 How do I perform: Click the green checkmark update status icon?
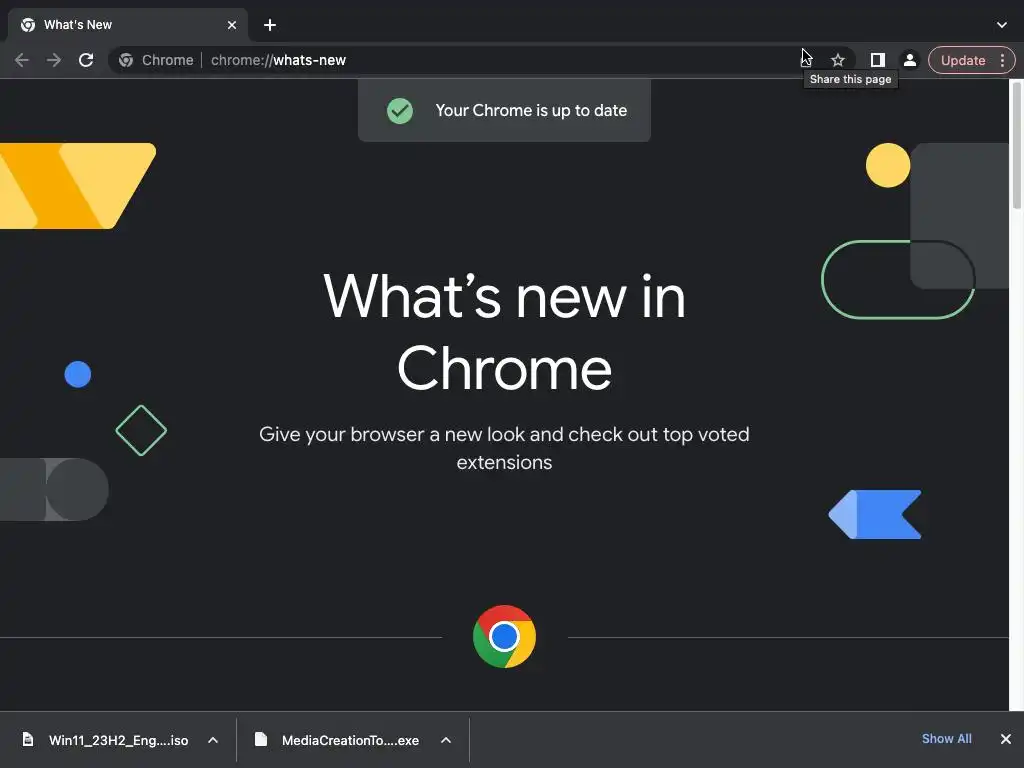[400, 110]
